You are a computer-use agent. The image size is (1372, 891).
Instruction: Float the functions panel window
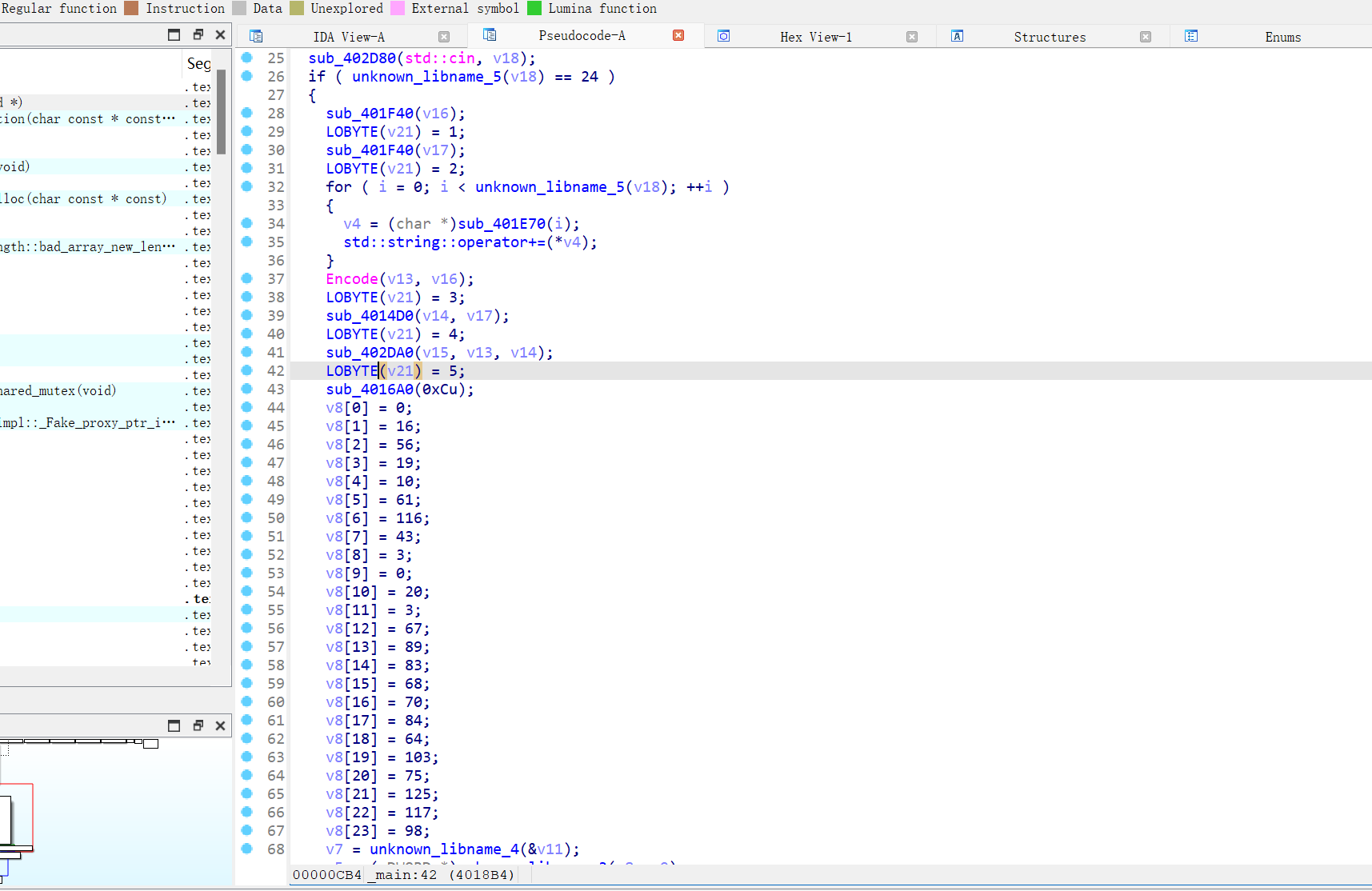click(198, 34)
